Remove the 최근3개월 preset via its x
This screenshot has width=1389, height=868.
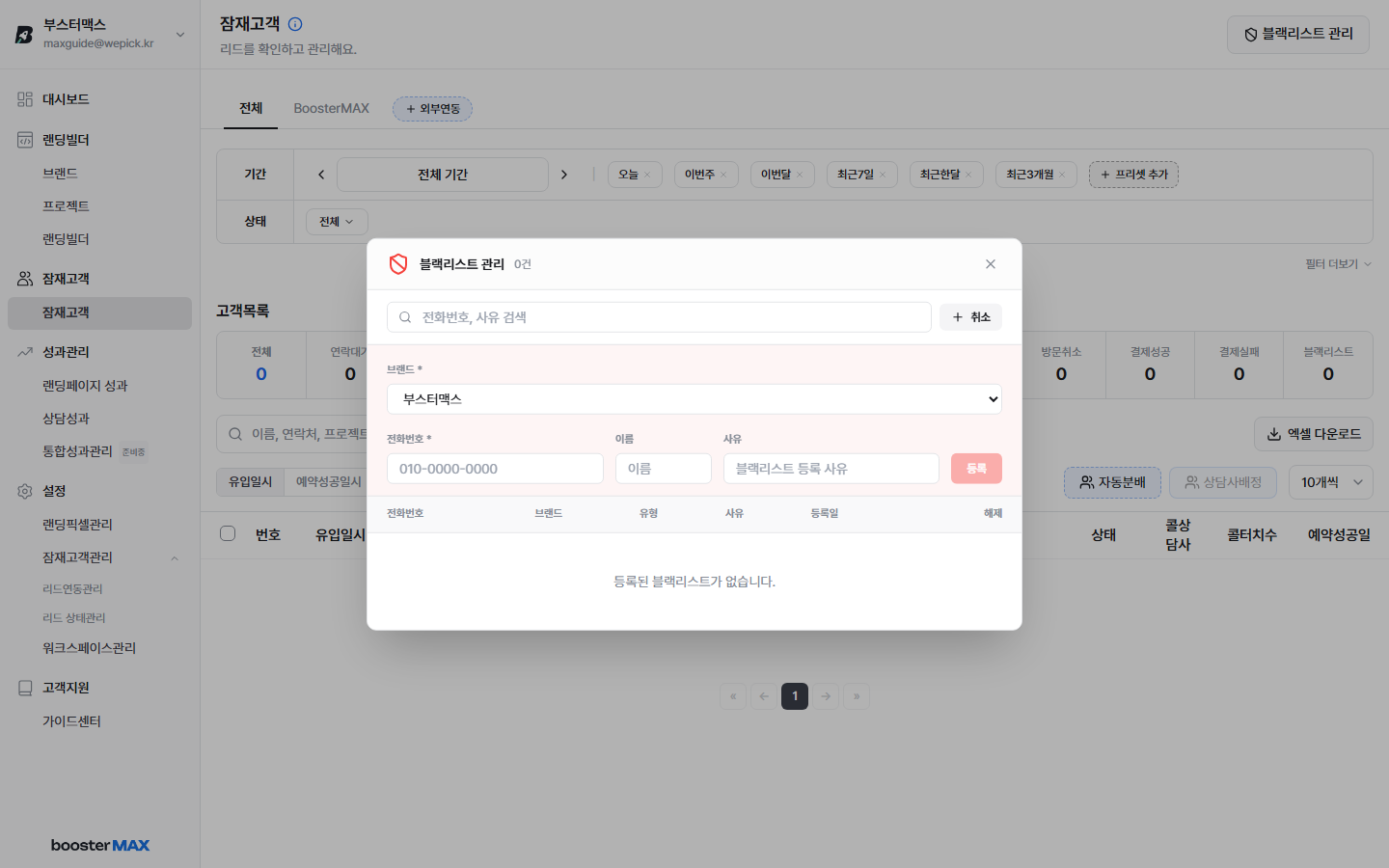[x=1062, y=175]
